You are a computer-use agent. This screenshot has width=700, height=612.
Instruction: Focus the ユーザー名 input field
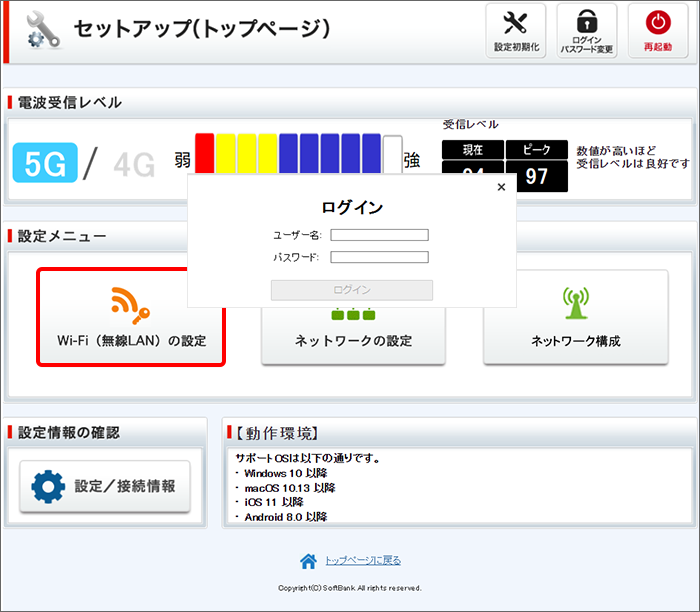[x=379, y=235]
